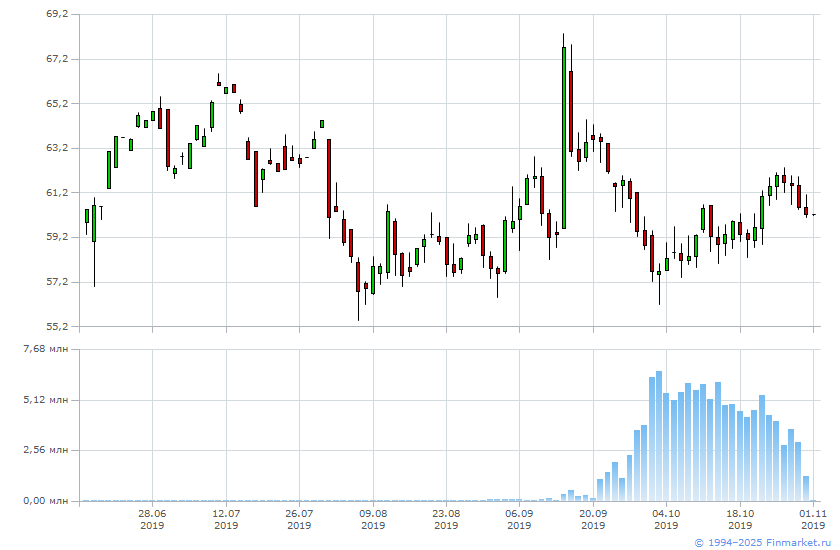Click the tallest green candlestick reaching above 67,2

(564, 138)
